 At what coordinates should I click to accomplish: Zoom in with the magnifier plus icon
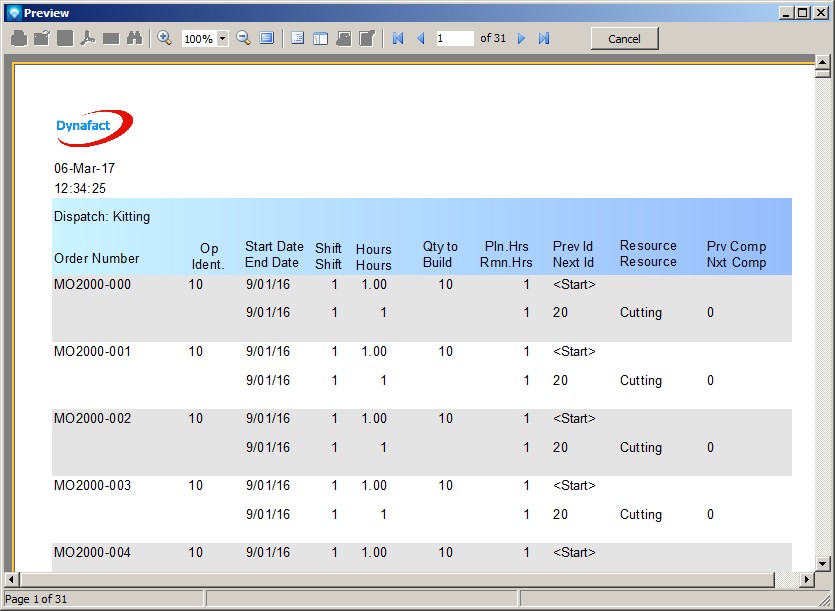[x=165, y=38]
